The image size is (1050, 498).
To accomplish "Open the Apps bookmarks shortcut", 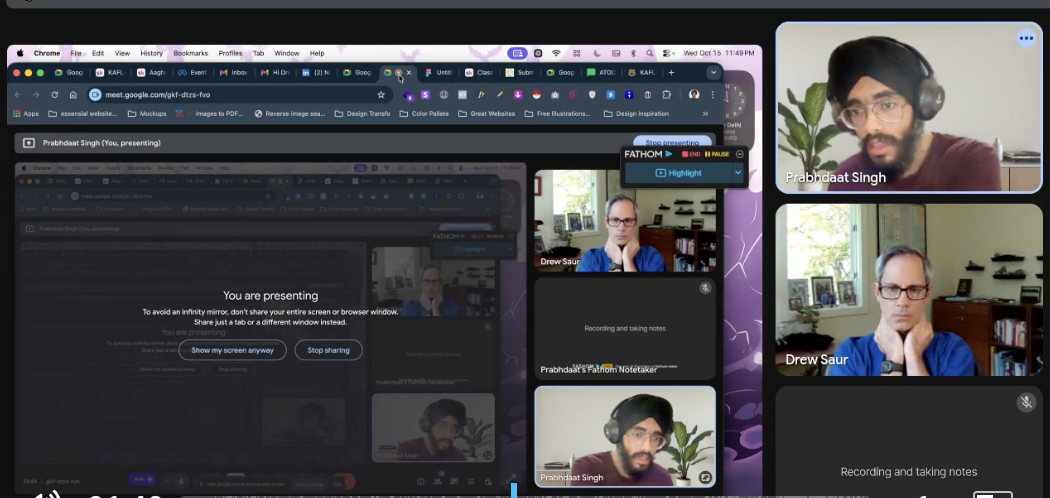I will coord(26,114).
